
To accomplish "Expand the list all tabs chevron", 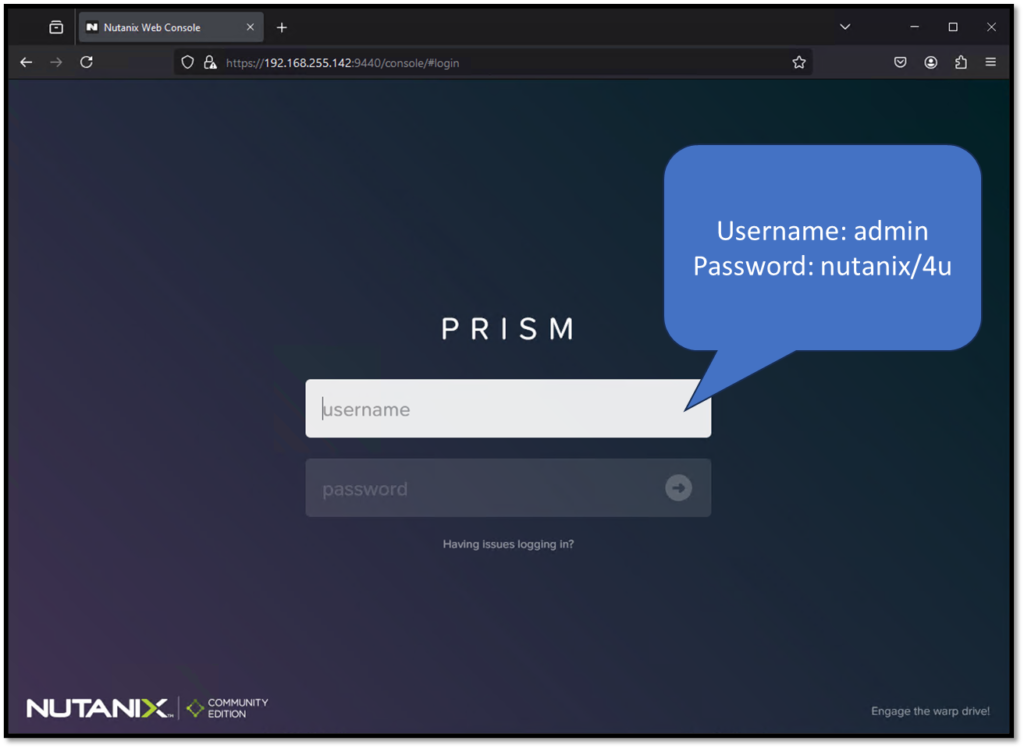I will pos(845,27).
